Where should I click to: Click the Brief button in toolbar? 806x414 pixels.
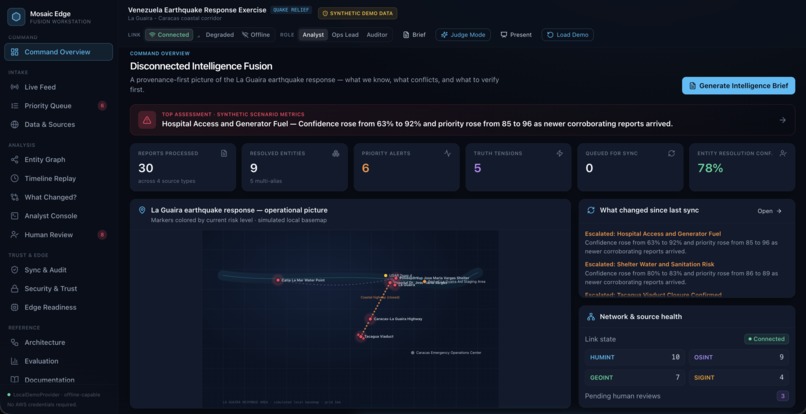point(414,35)
